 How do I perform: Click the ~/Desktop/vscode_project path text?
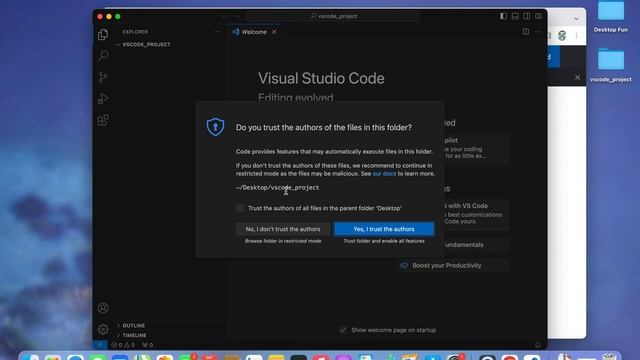tap(278, 187)
